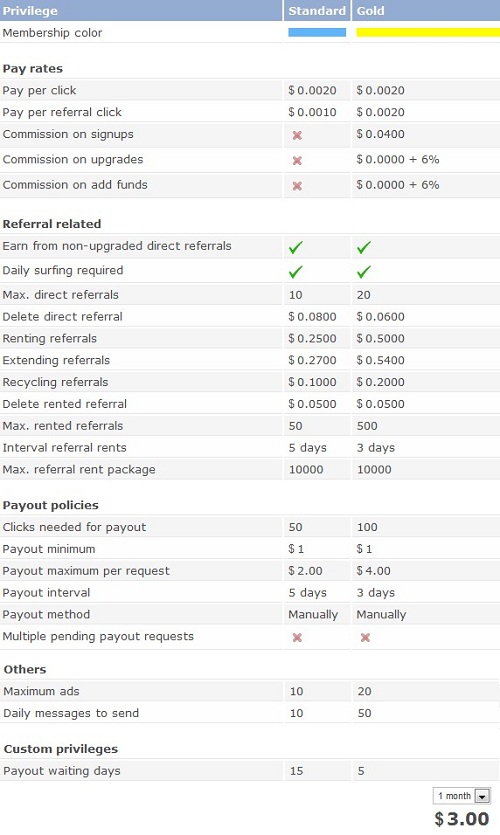The height and width of the screenshot is (835, 500).
Task: Click the yellow Gold membership color bar
Action: coord(428,32)
